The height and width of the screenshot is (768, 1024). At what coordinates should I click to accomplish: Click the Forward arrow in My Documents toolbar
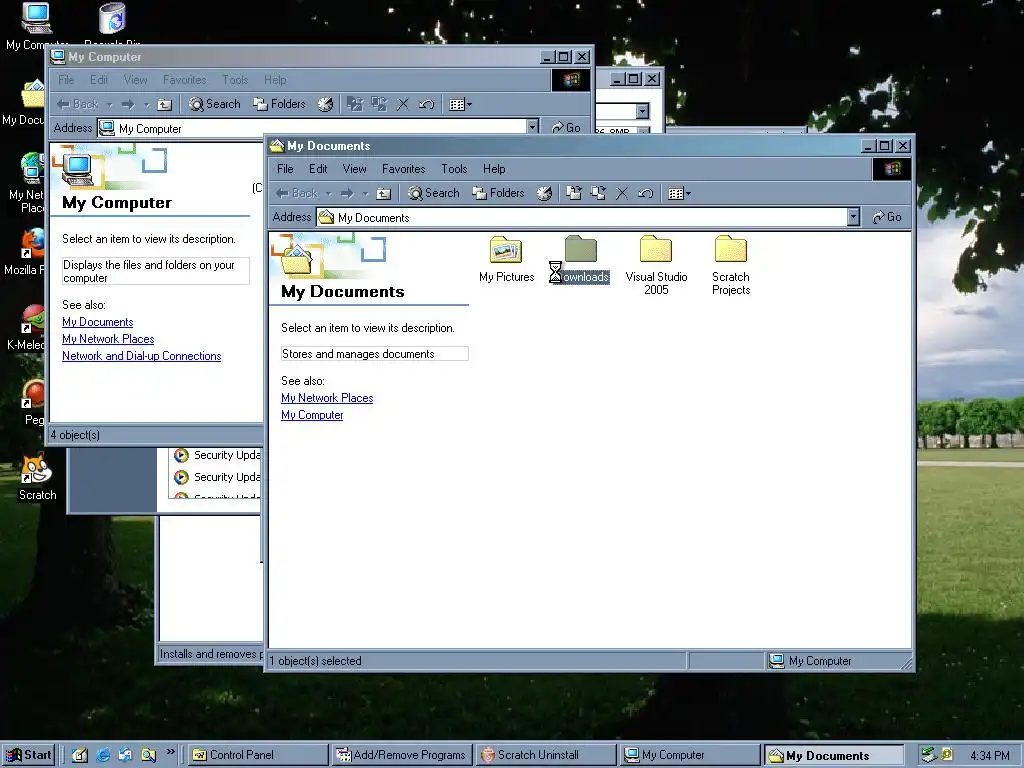tap(347, 193)
